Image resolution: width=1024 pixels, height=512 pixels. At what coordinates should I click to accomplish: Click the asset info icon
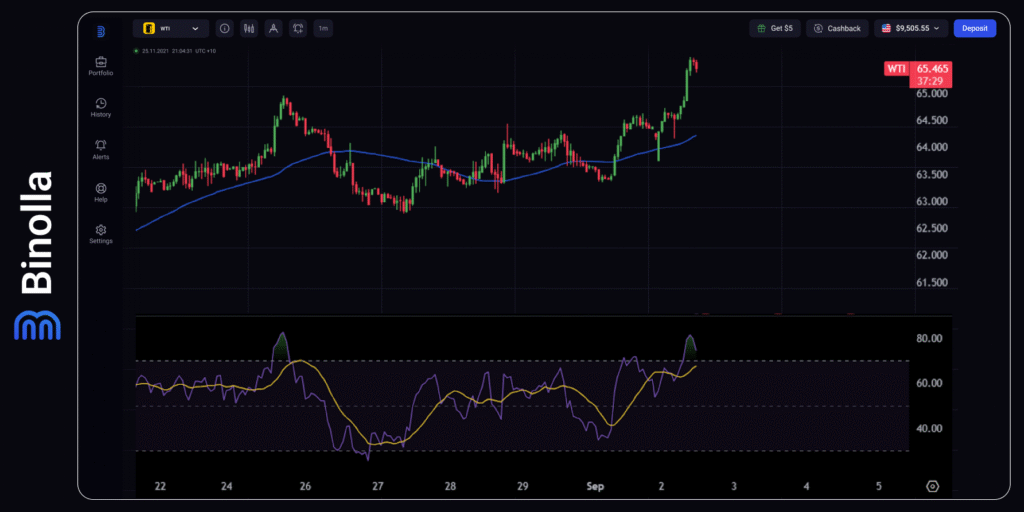point(224,29)
